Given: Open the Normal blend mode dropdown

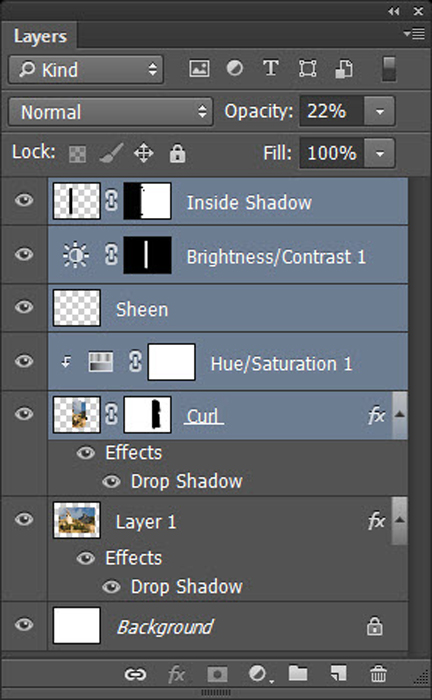Looking at the screenshot, I should 110,112.
